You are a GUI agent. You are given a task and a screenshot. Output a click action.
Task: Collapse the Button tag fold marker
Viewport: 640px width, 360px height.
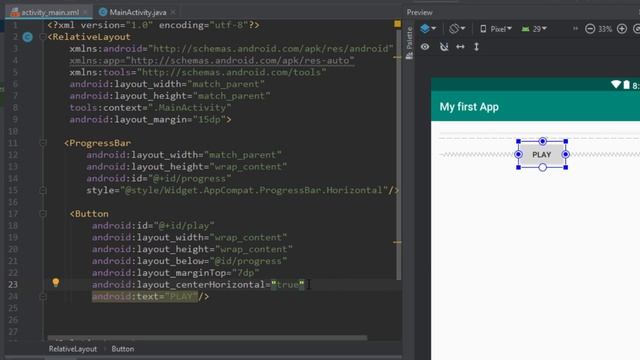pyautogui.click(x=42, y=213)
